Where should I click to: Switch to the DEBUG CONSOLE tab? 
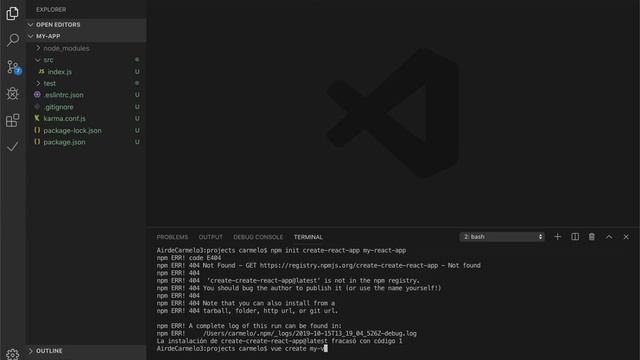coord(258,237)
